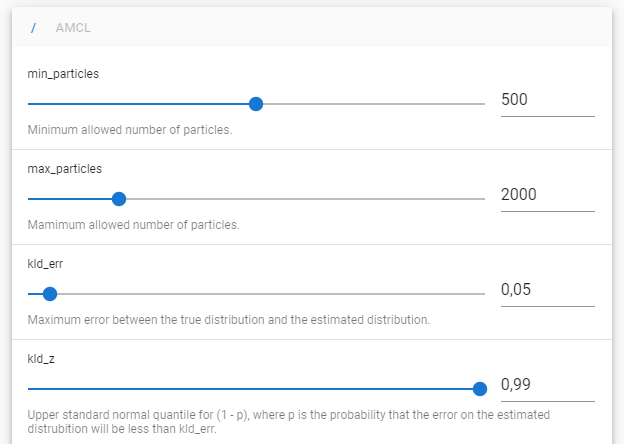Click the root slash breadcrumb link
This screenshot has height=444, width=624.
click(x=33, y=28)
